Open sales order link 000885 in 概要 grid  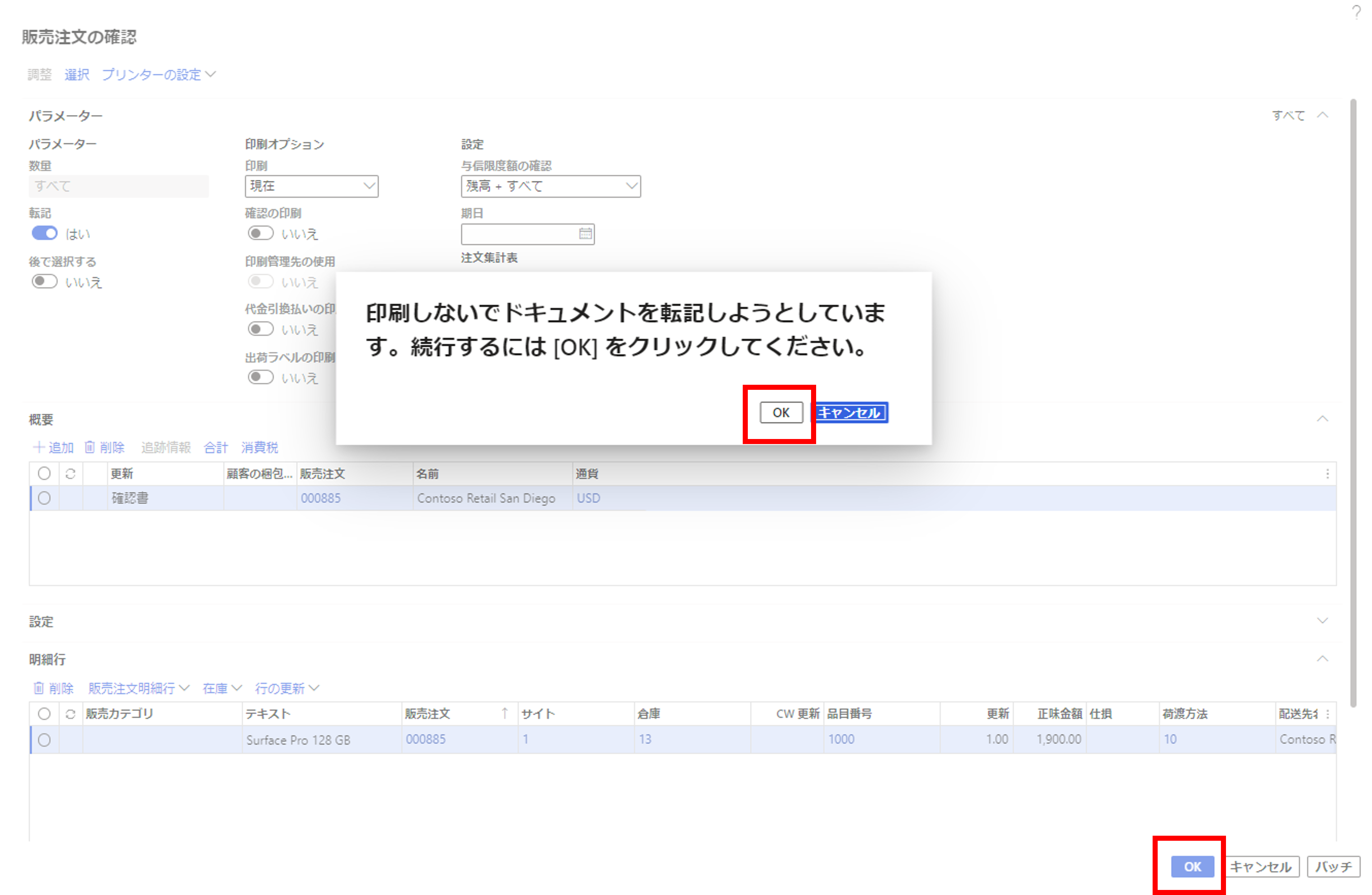coord(321,498)
